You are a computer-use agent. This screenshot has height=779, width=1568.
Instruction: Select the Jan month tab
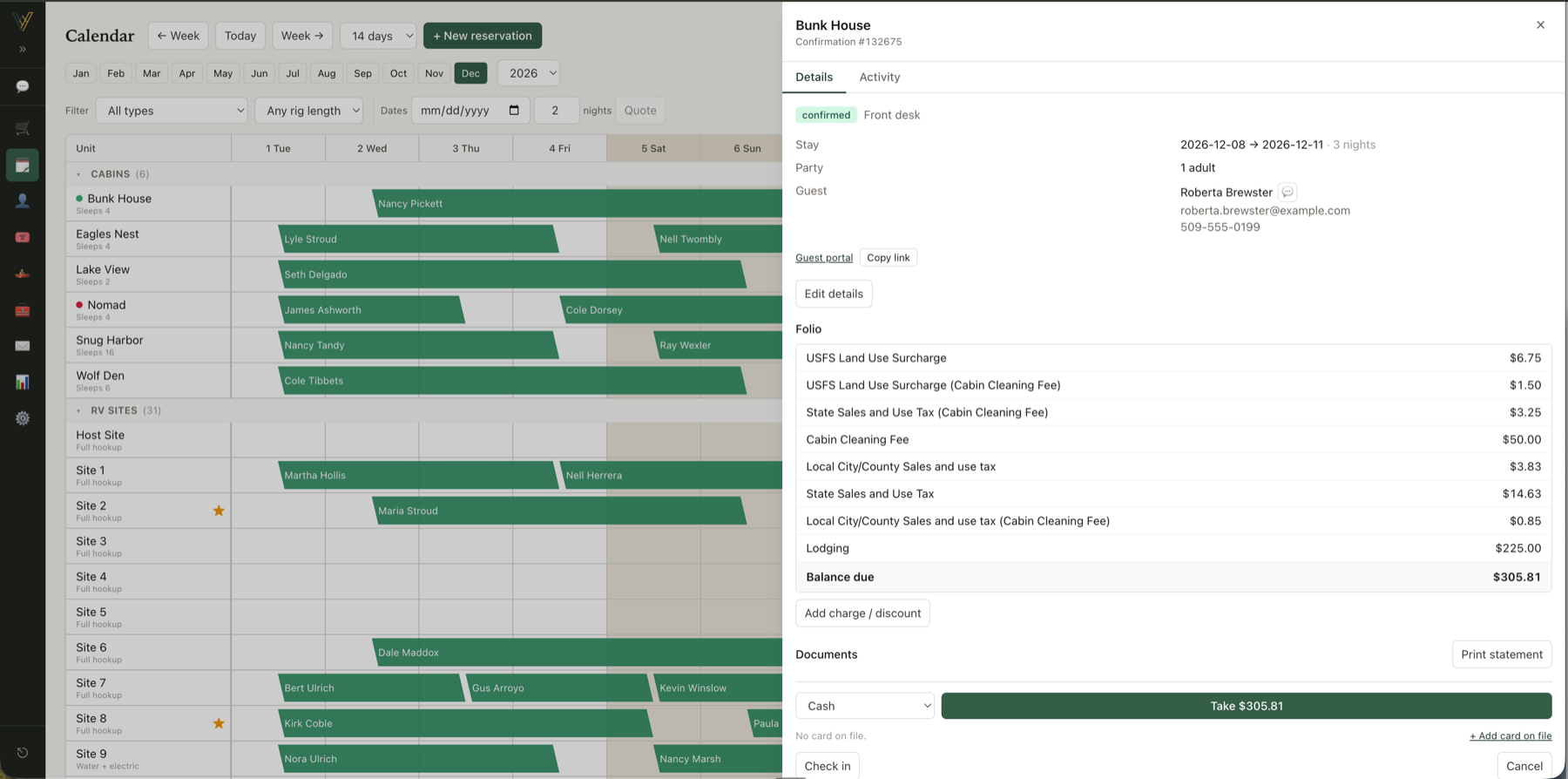[x=81, y=73]
